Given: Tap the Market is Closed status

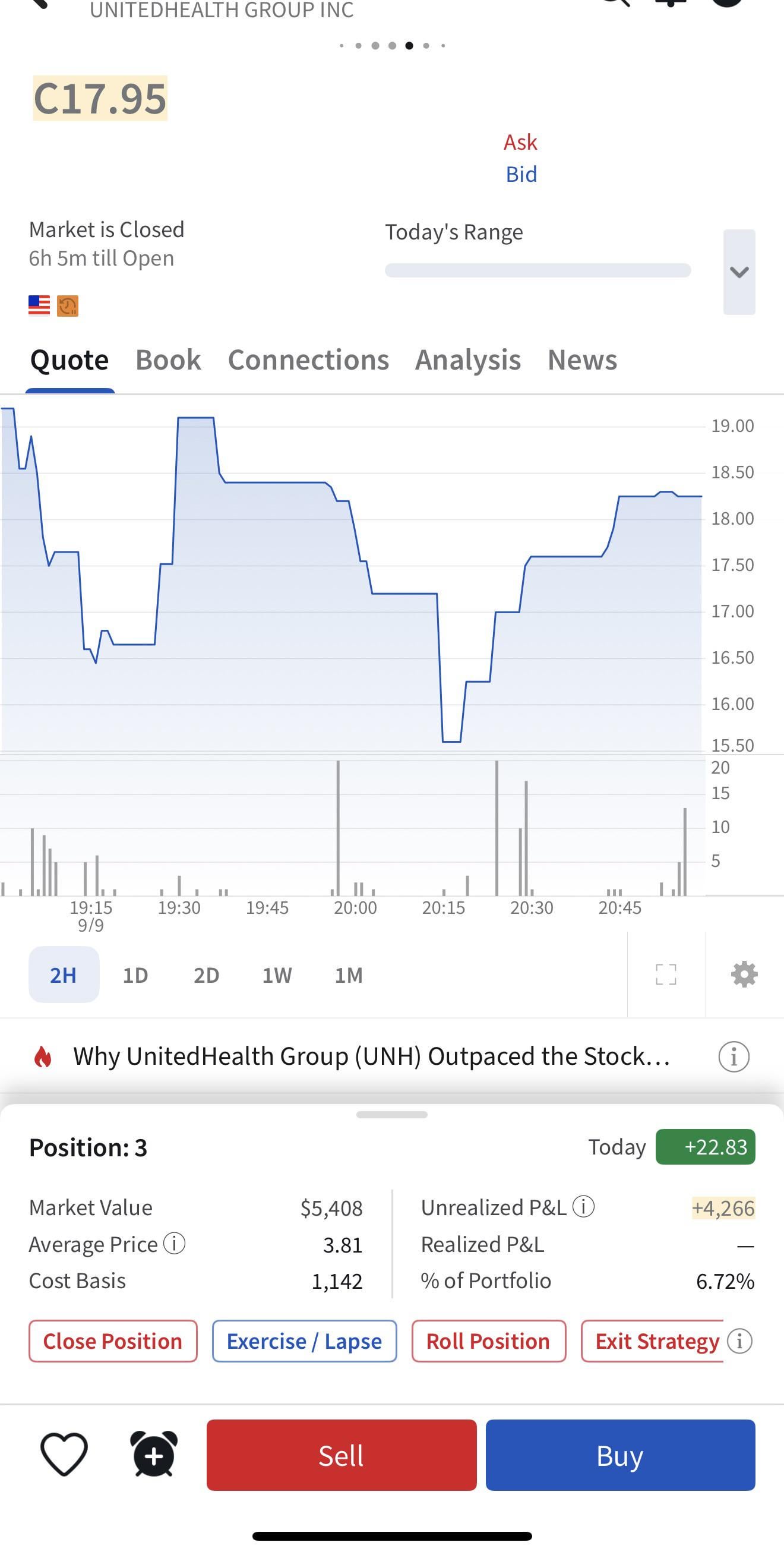Looking at the screenshot, I should coord(107,229).
